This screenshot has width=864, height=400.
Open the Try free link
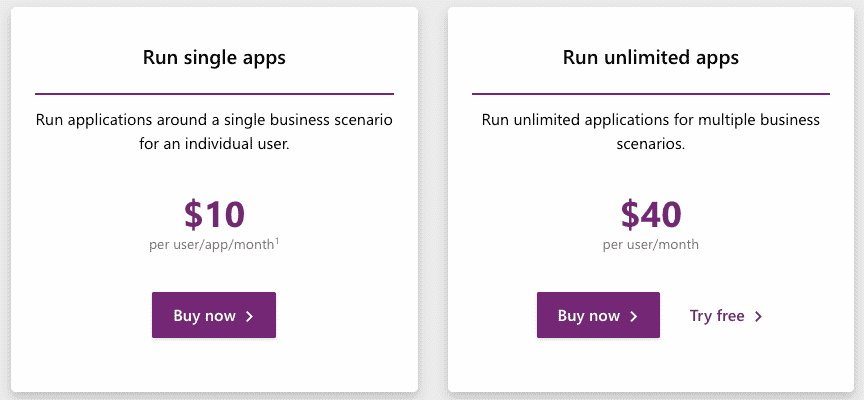(x=726, y=316)
